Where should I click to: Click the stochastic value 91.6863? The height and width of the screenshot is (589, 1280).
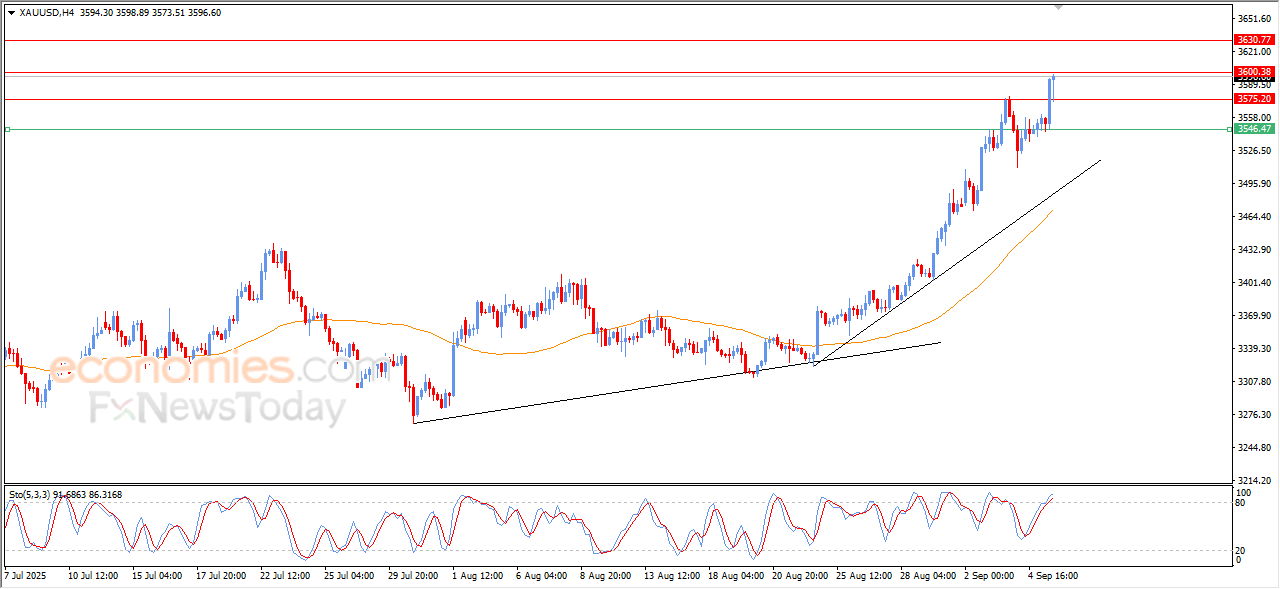point(70,494)
